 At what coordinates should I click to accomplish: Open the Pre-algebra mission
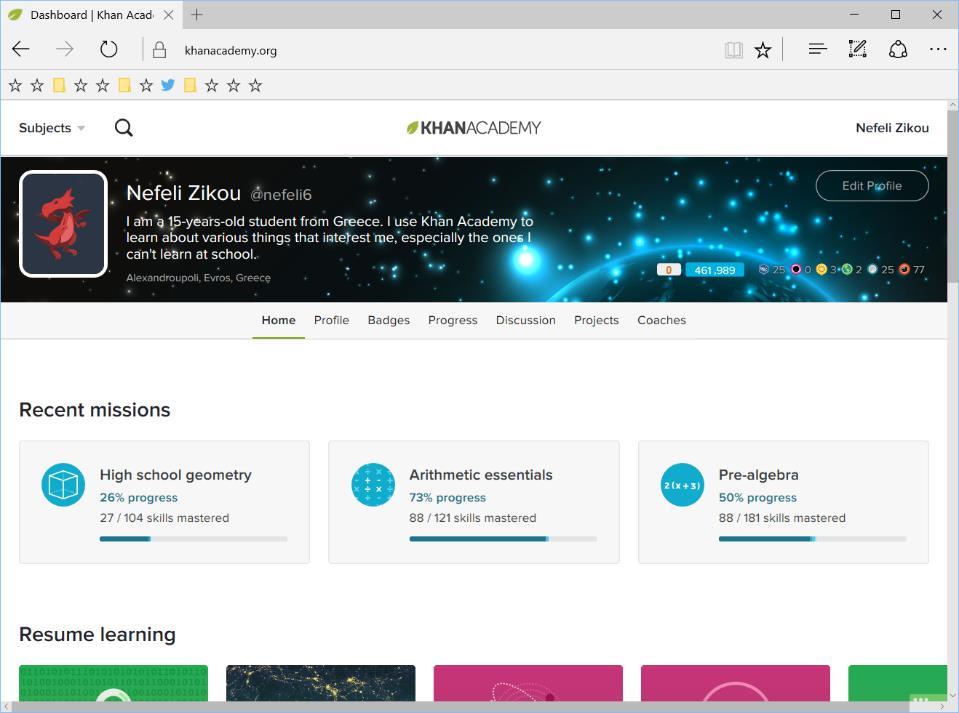pyautogui.click(x=783, y=502)
